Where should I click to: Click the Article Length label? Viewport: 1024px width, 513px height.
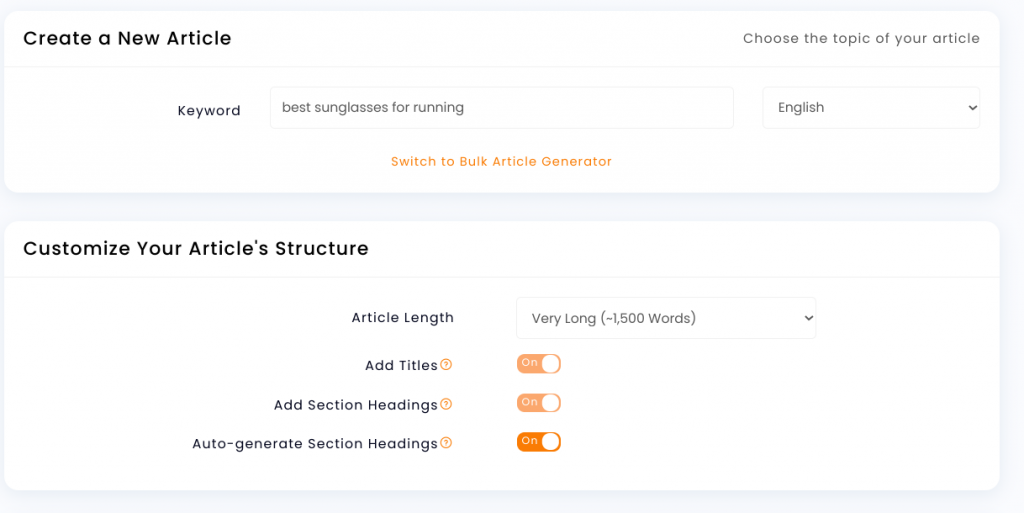402,318
